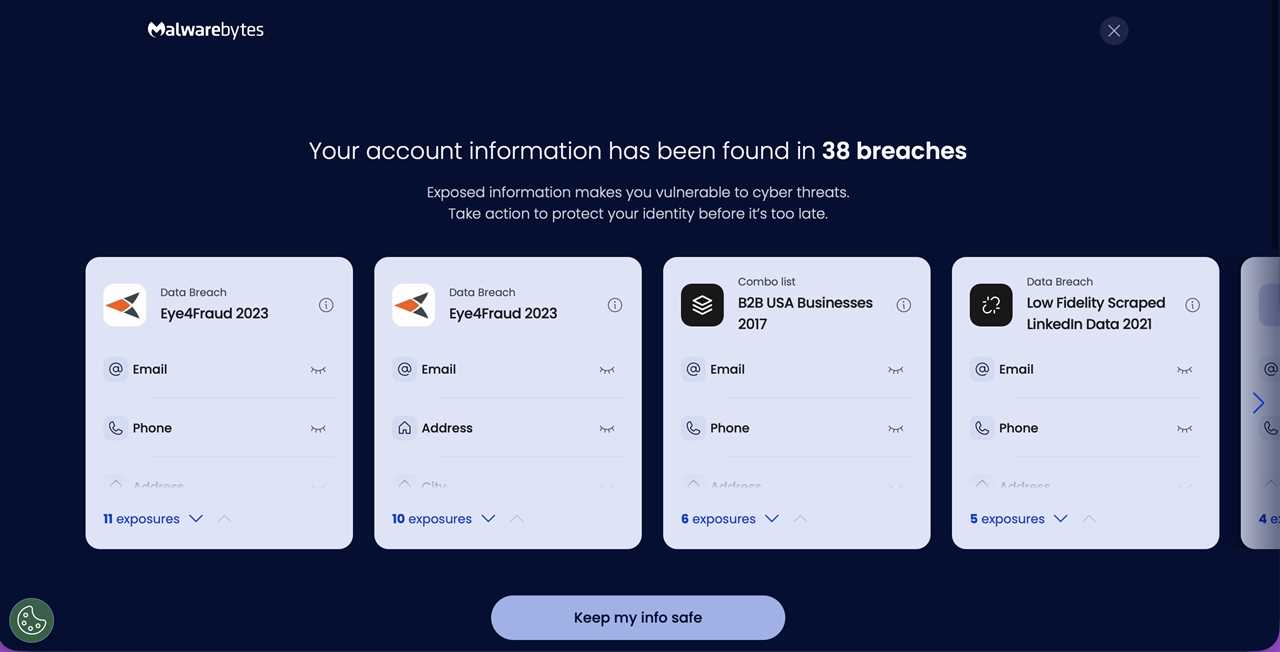The image size is (1280, 652).
Task: Click the phone icon on the Eye4Fraud card
Action: point(115,428)
